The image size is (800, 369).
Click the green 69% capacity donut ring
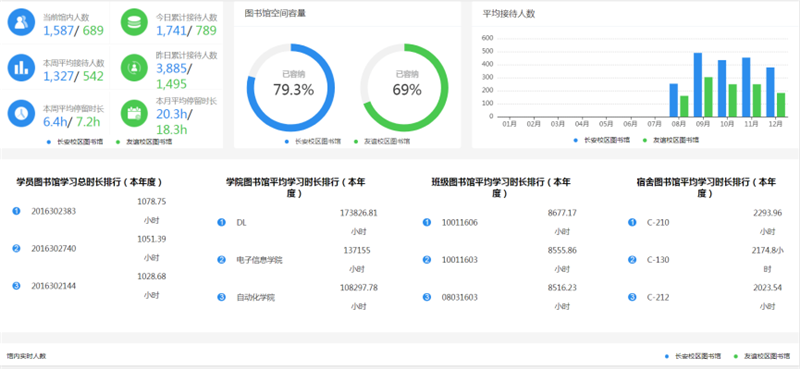(x=404, y=87)
